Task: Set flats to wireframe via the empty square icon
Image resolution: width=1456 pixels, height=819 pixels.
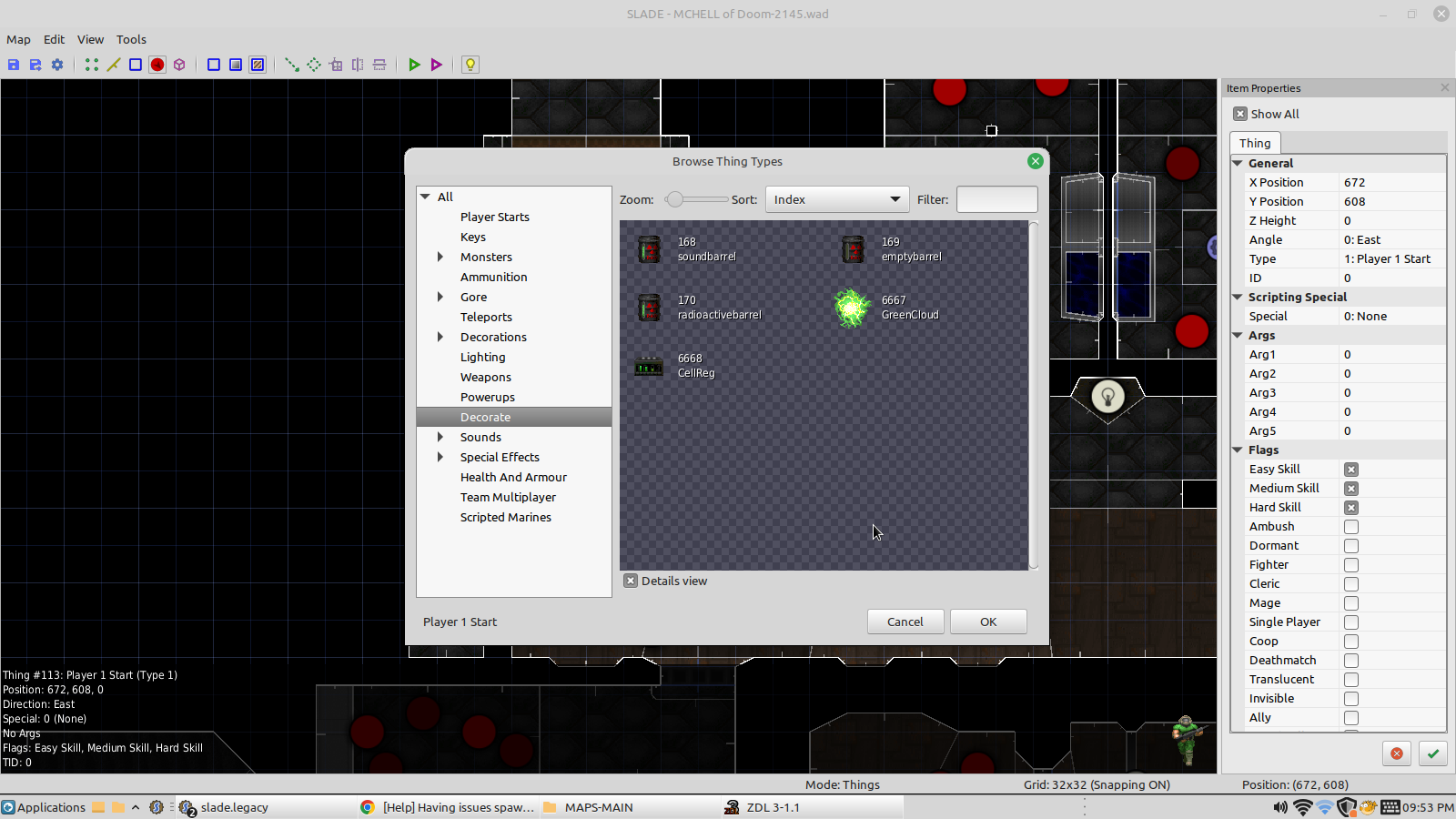Action: (x=214, y=65)
